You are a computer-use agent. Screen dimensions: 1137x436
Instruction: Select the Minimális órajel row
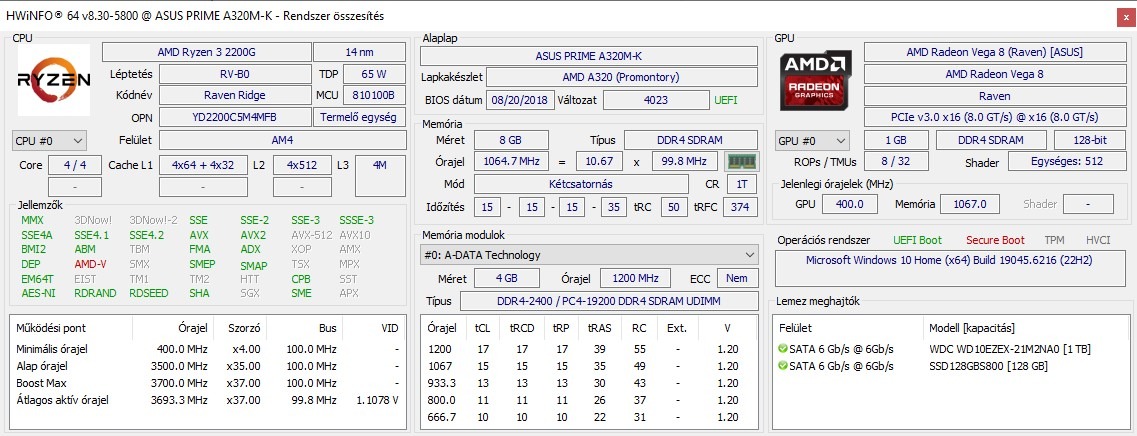coord(207,349)
